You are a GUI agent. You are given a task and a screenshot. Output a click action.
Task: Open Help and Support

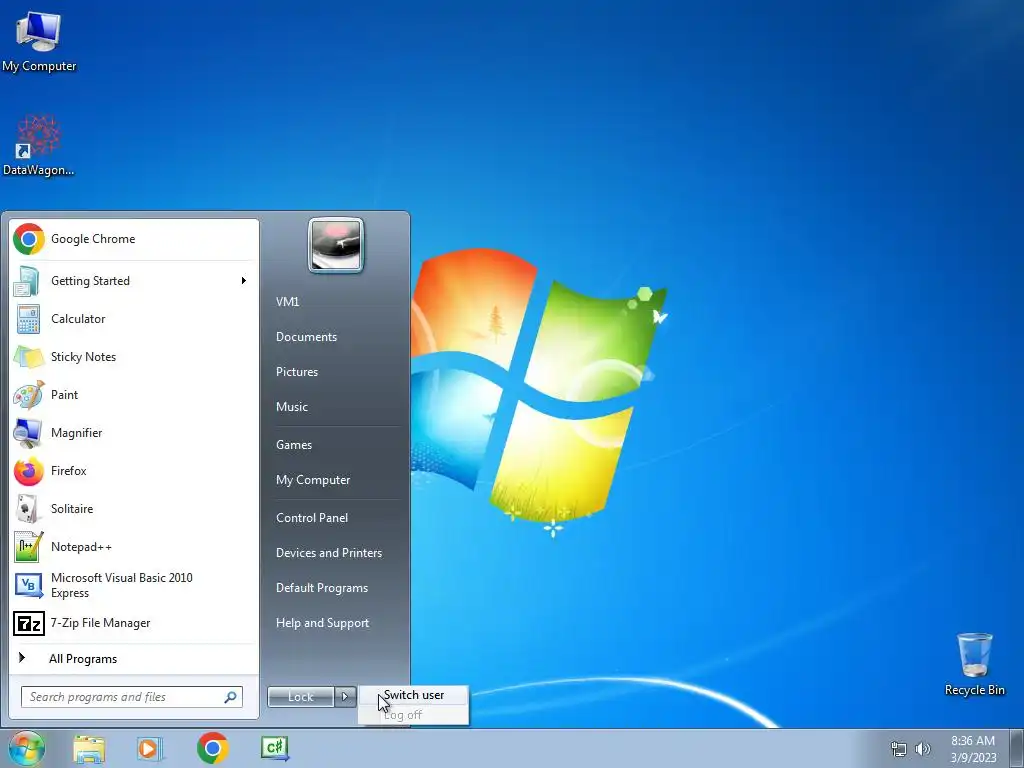point(323,623)
